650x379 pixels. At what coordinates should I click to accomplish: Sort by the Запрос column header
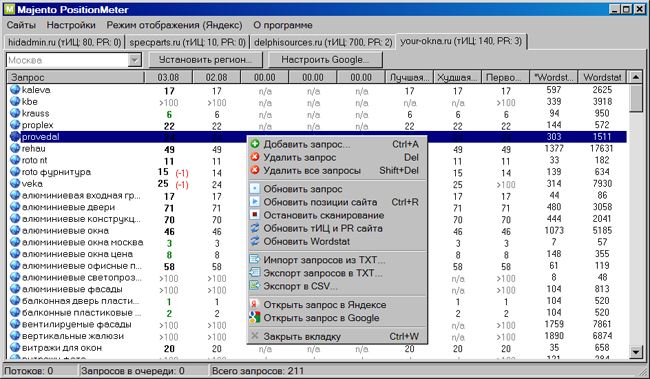[75, 77]
